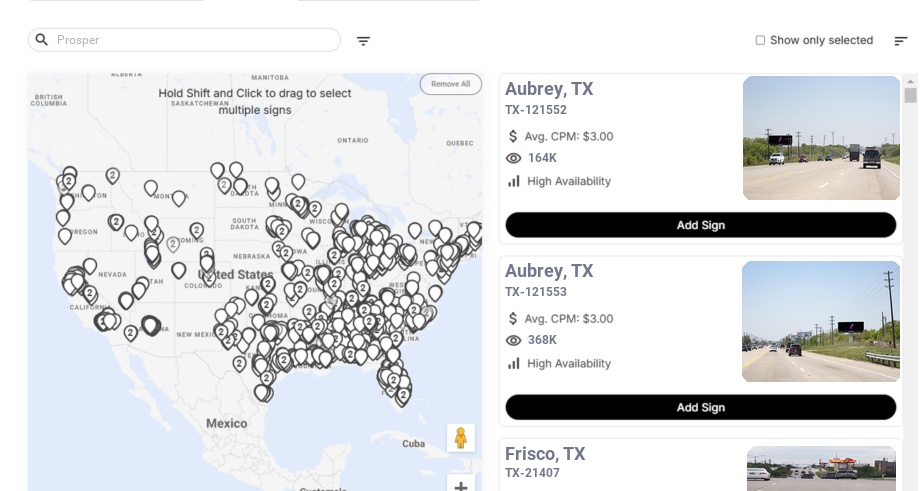
Task: Click the listing scrollbar thumb
Action: point(910,95)
